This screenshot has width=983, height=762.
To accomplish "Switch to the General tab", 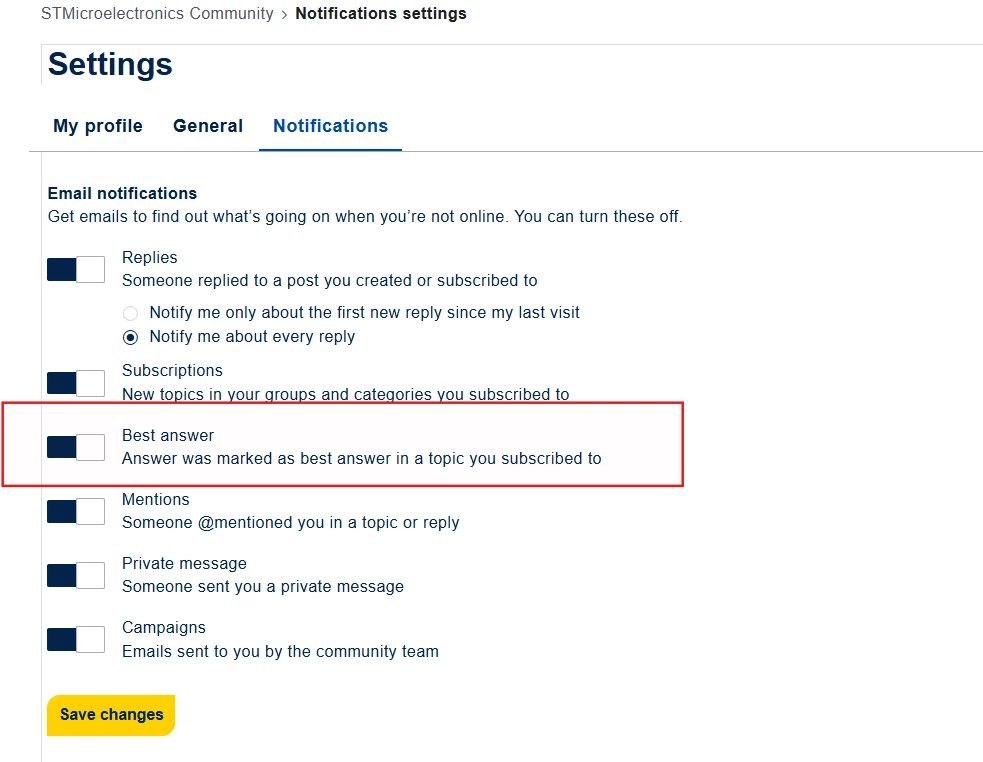I will coord(208,126).
